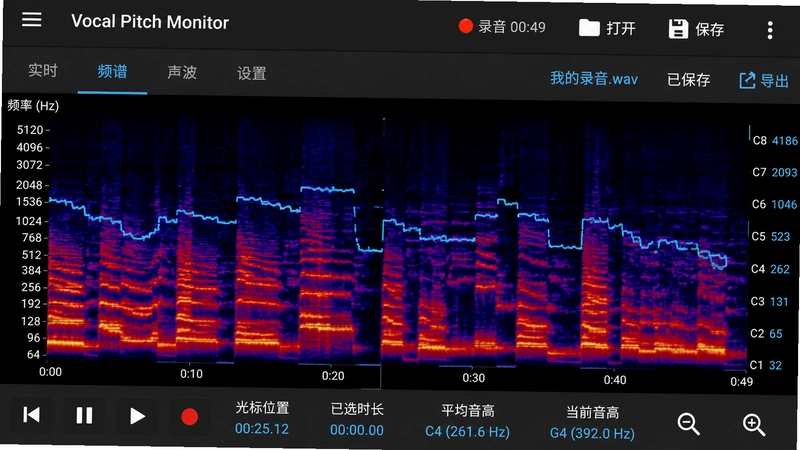The height and width of the screenshot is (450, 800).
Task: Click the 0:20 time marker on the timeline
Action: pyautogui.click(x=333, y=376)
